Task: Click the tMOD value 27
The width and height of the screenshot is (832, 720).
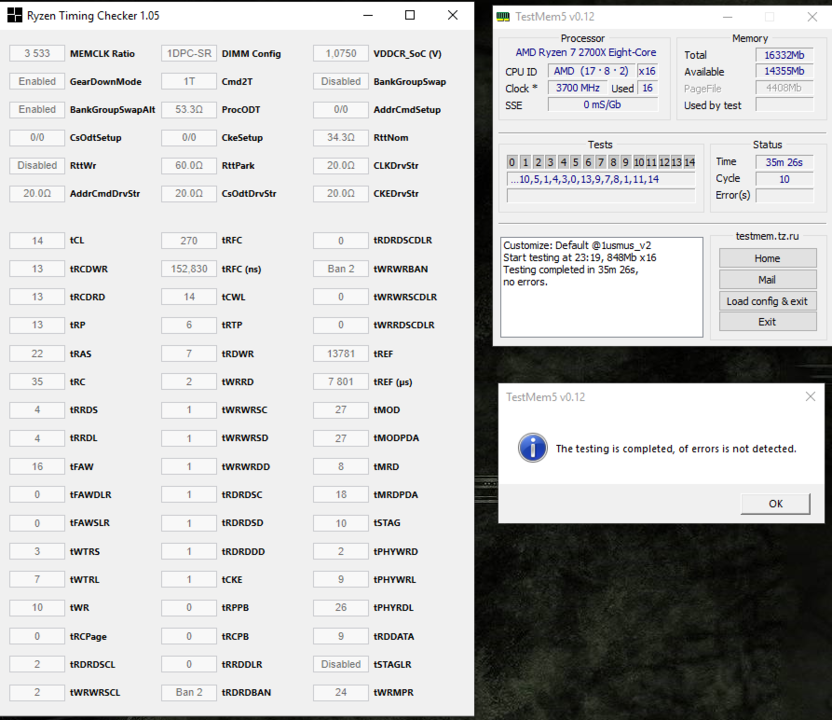Action: pos(341,410)
